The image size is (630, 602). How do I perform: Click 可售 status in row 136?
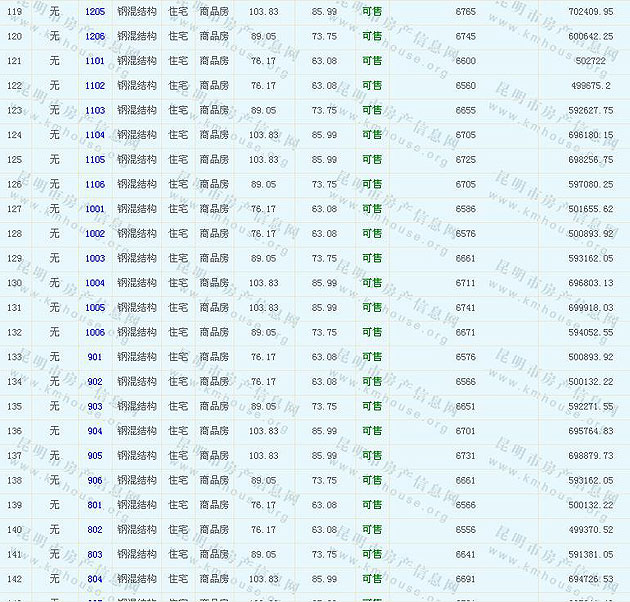(x=372, y=431)
